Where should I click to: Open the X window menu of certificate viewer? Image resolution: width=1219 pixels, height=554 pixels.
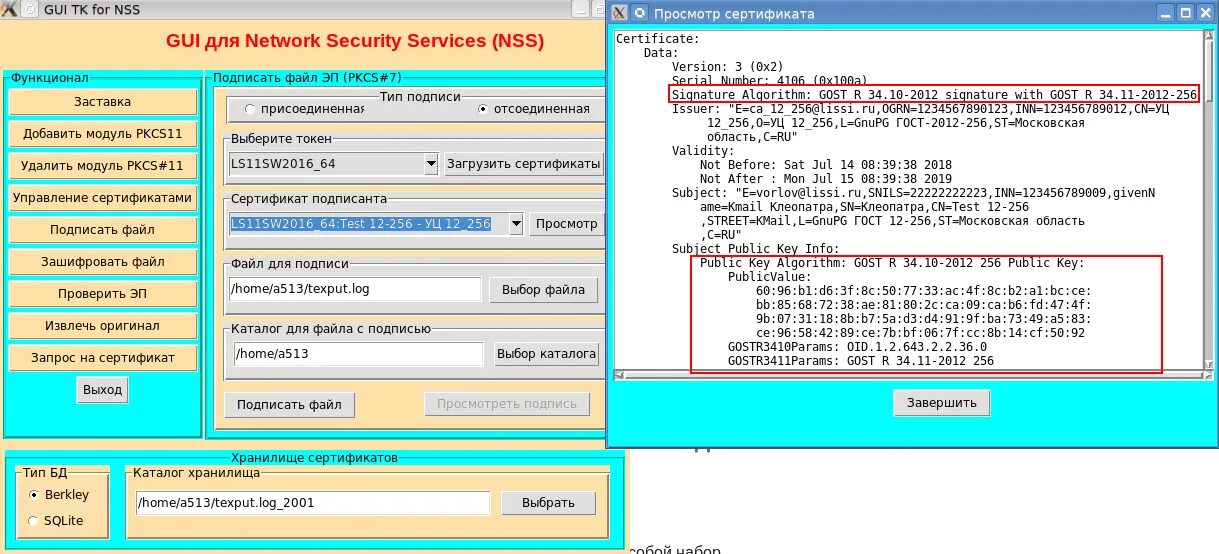point(620,13)
